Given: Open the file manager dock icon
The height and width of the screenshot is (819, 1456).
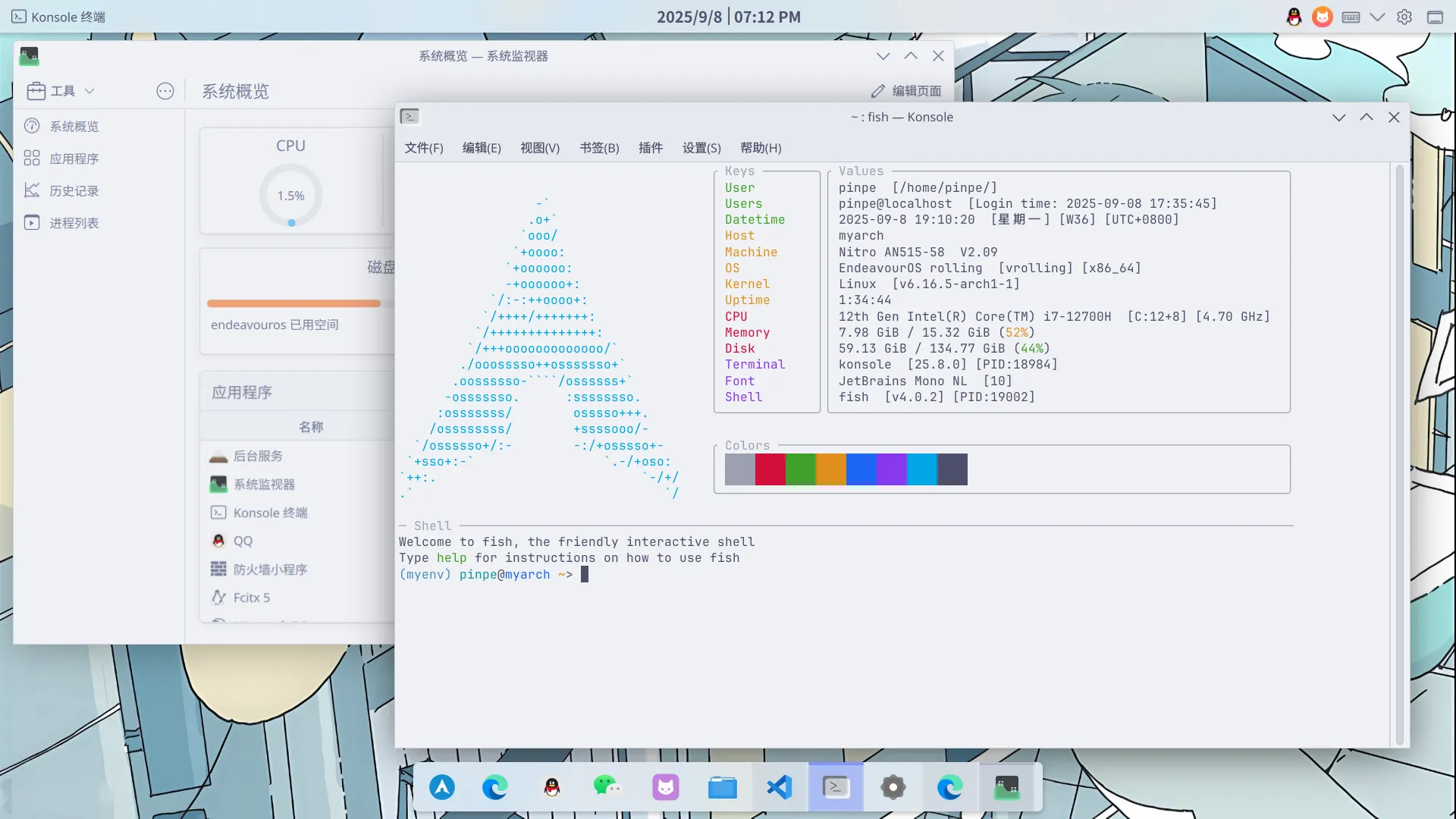Looking at the screenshot, I should tap(722, 787).
